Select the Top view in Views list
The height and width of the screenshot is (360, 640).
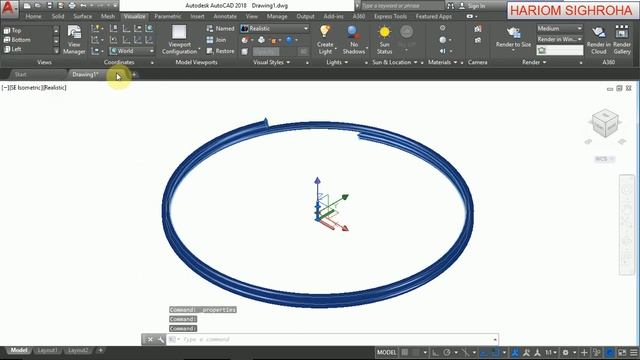point(12,30)
